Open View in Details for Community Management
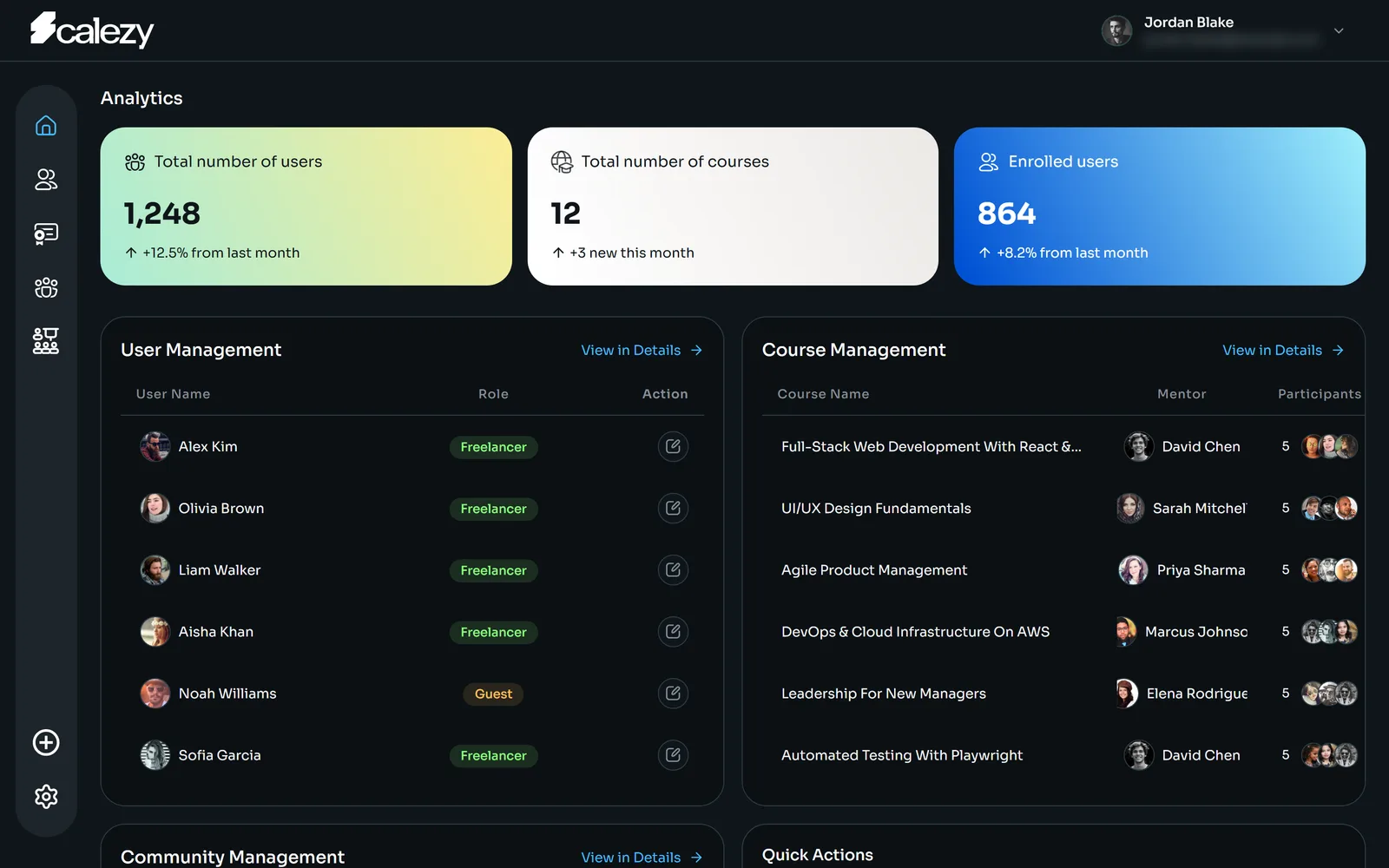 [x=642, y=857]
